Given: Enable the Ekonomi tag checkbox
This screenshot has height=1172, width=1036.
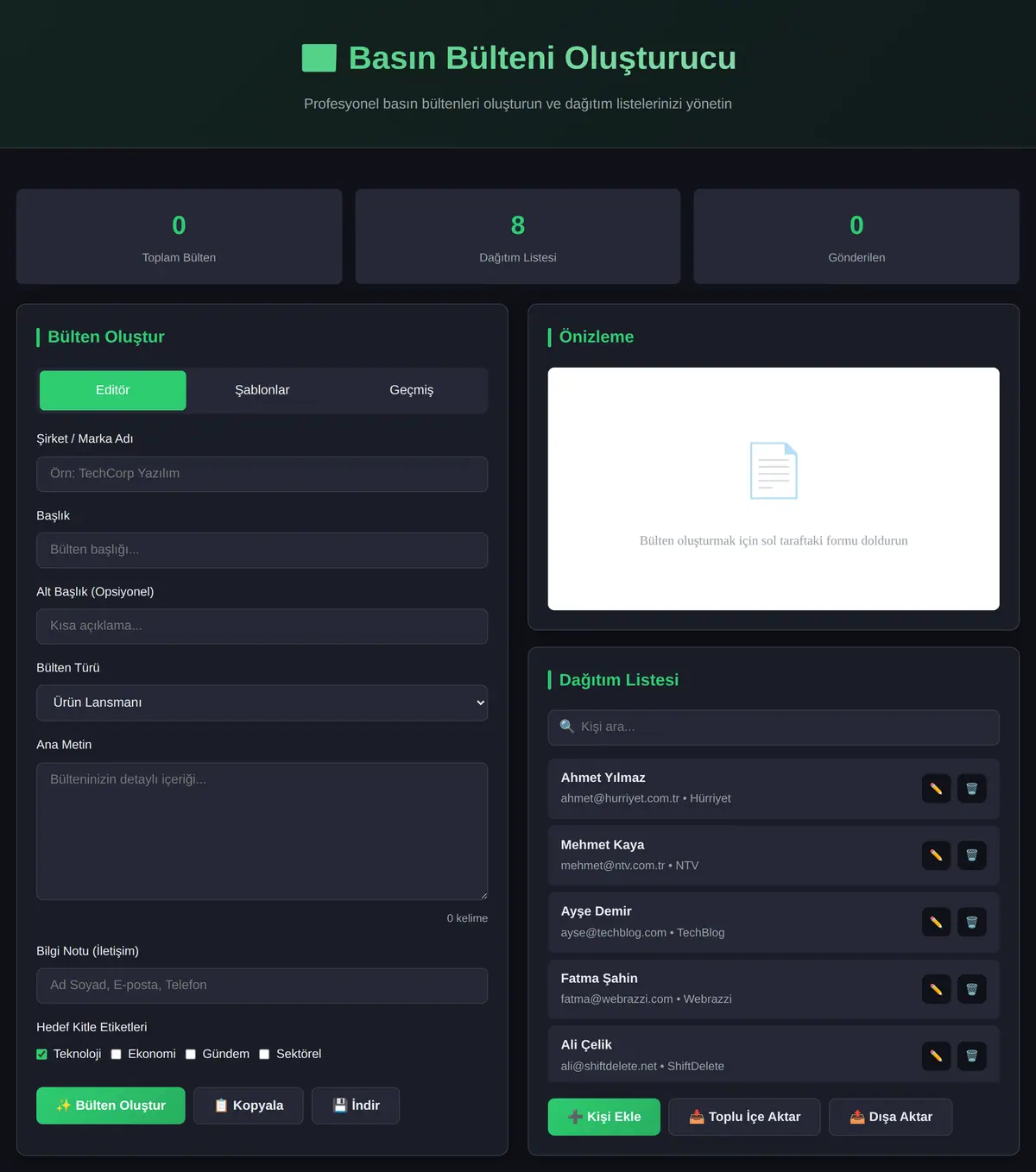Looking at the screenshot, I should (x=116, y=1054).
